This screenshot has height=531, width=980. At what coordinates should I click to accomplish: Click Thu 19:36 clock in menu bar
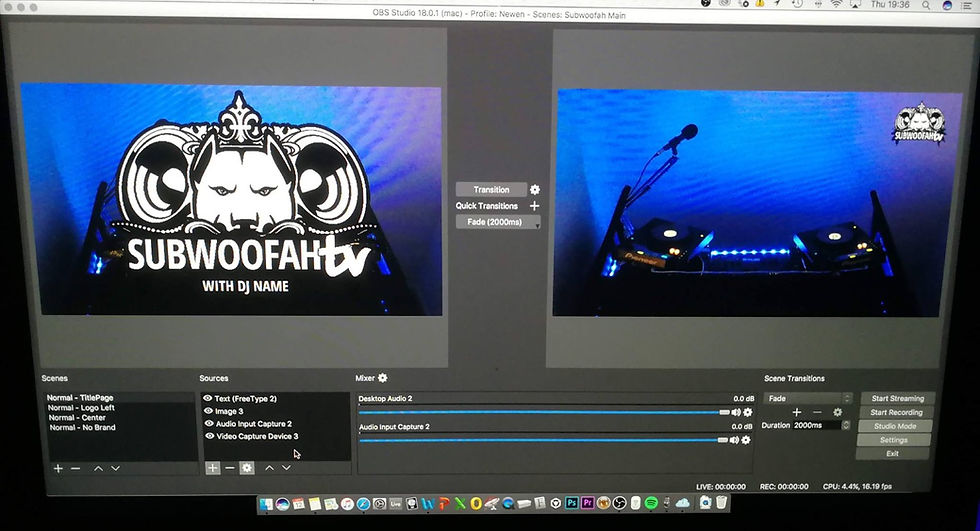890,4
